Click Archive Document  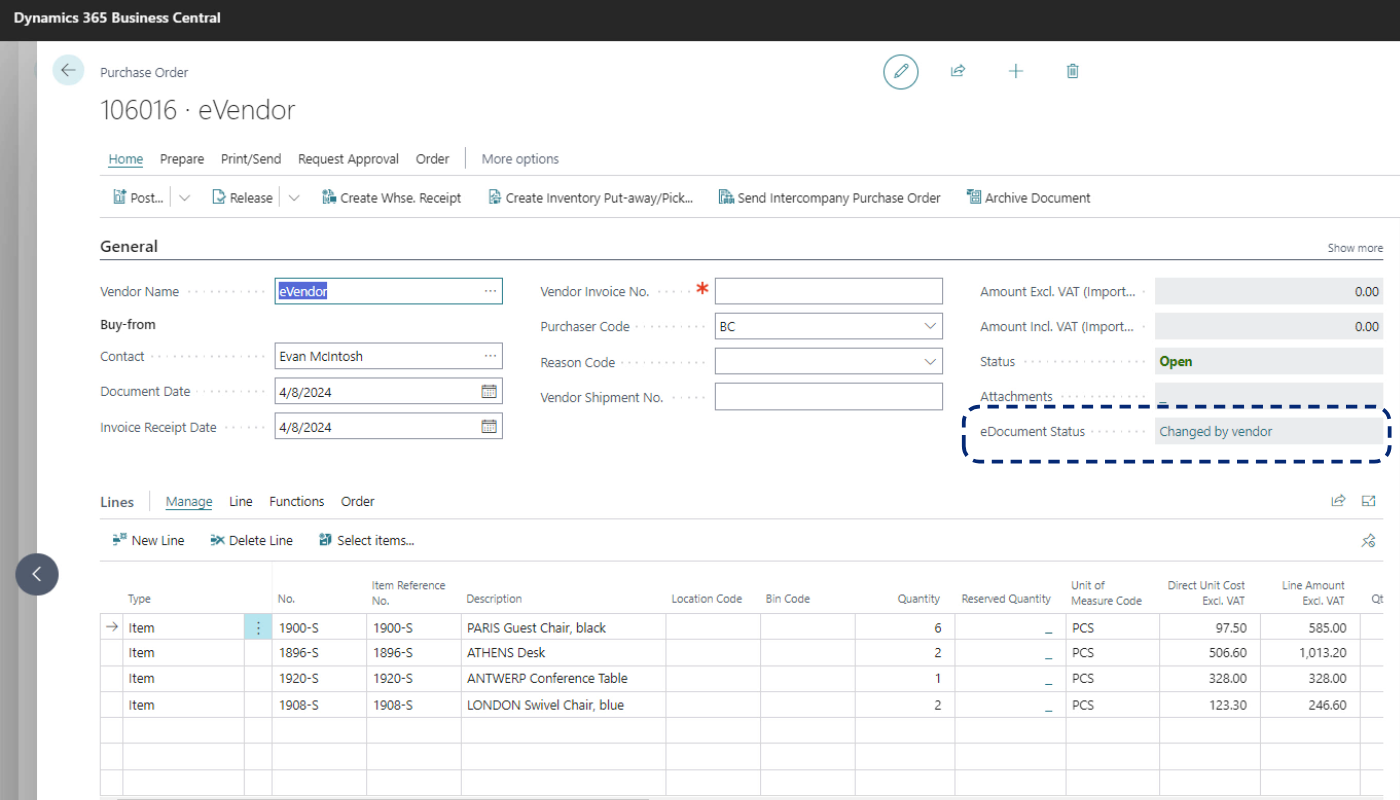click(1028, 198)
